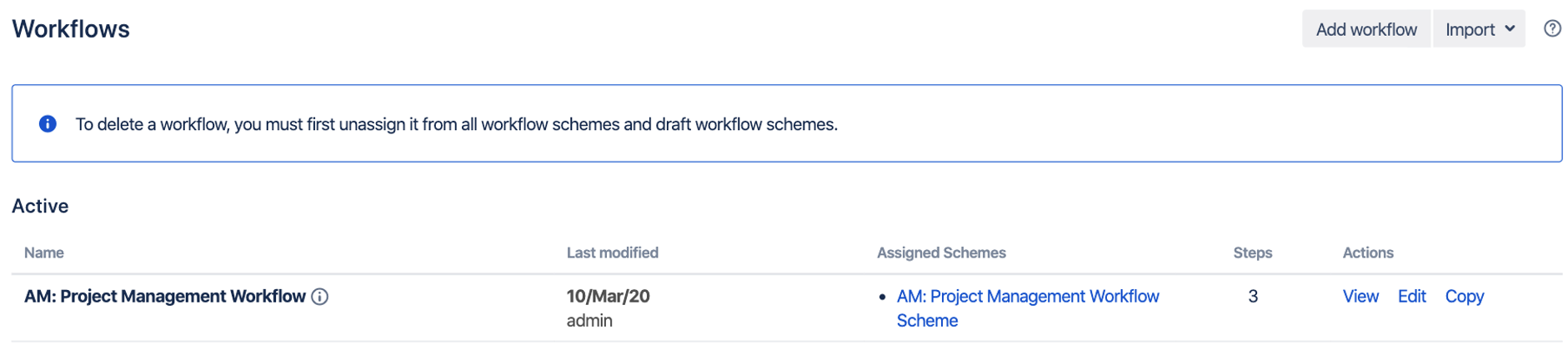The image size is (1568, 350).
Task: Click the Actions column header
Action: click(1367, 252)
